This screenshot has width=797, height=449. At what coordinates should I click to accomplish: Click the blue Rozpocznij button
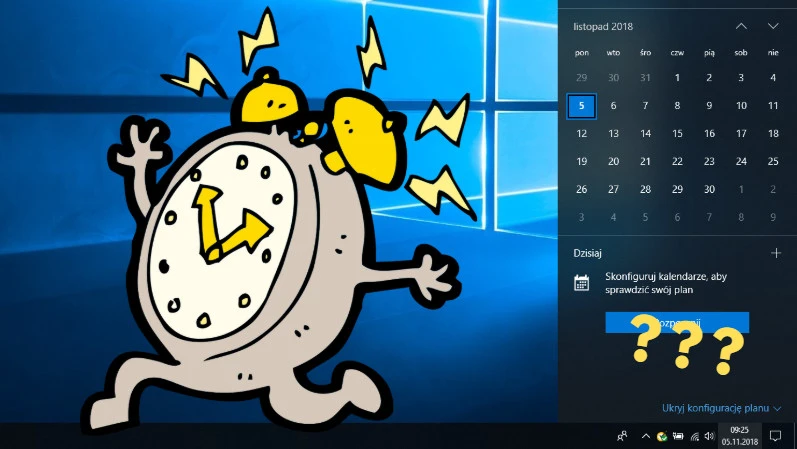tap(677, 322)
